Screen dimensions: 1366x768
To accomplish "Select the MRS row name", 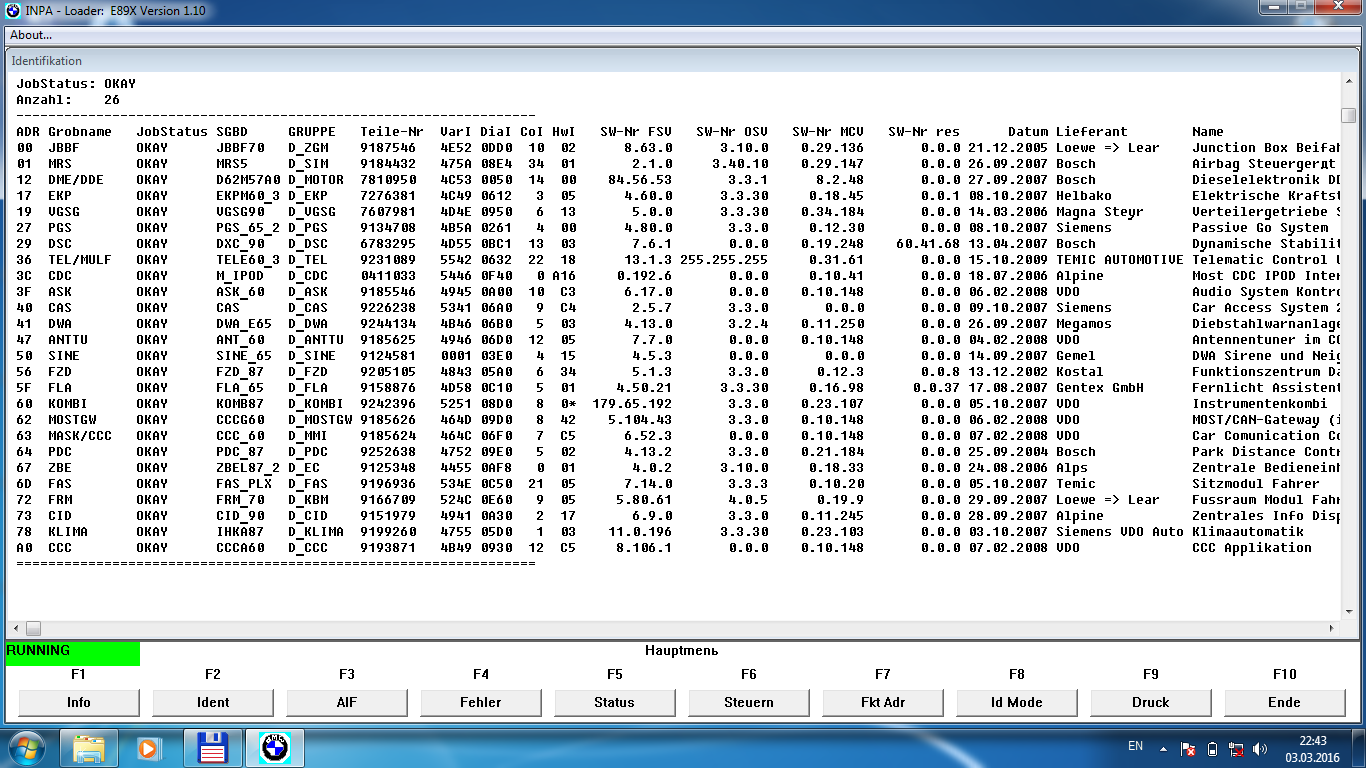I will pyautogui.click(x=60, y=164).
